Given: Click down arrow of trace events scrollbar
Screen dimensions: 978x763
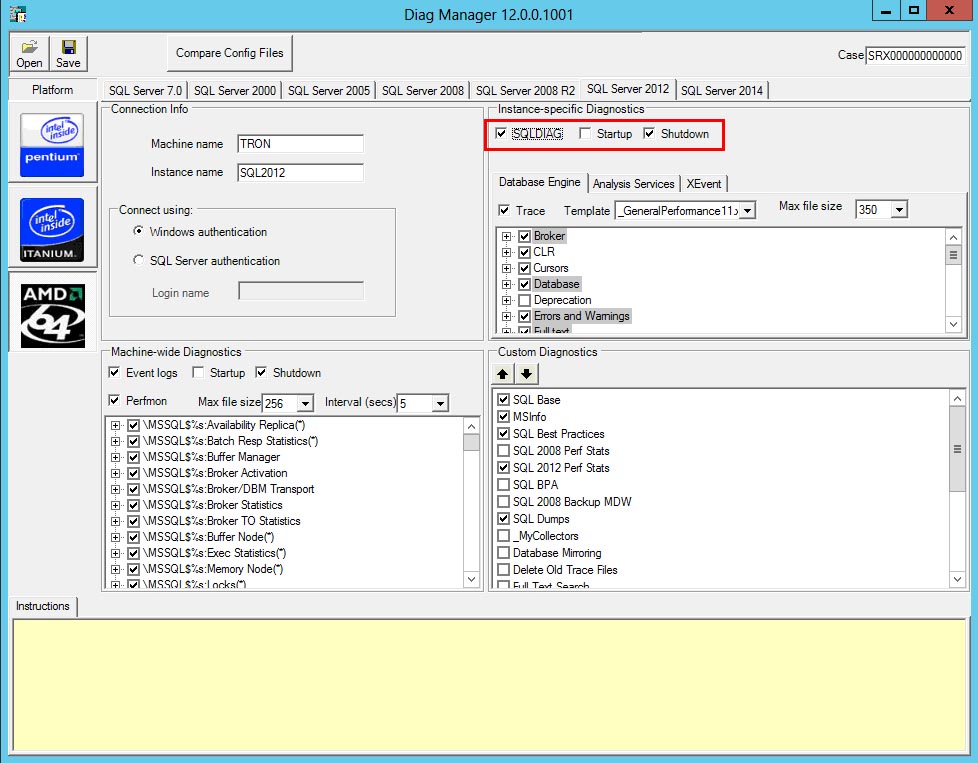Looking at the screenshot, I should pos(953,324).
